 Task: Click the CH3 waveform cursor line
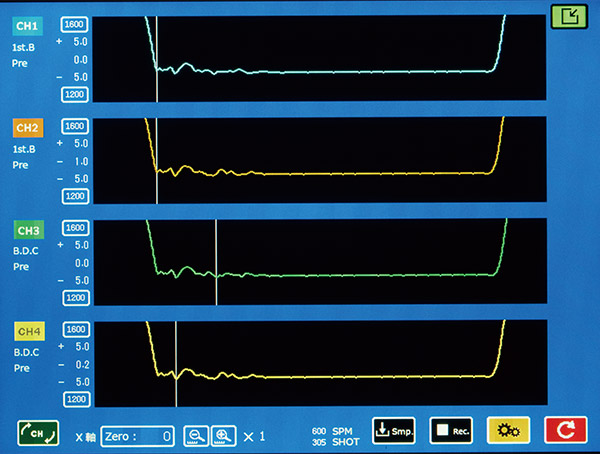point(216,262)
